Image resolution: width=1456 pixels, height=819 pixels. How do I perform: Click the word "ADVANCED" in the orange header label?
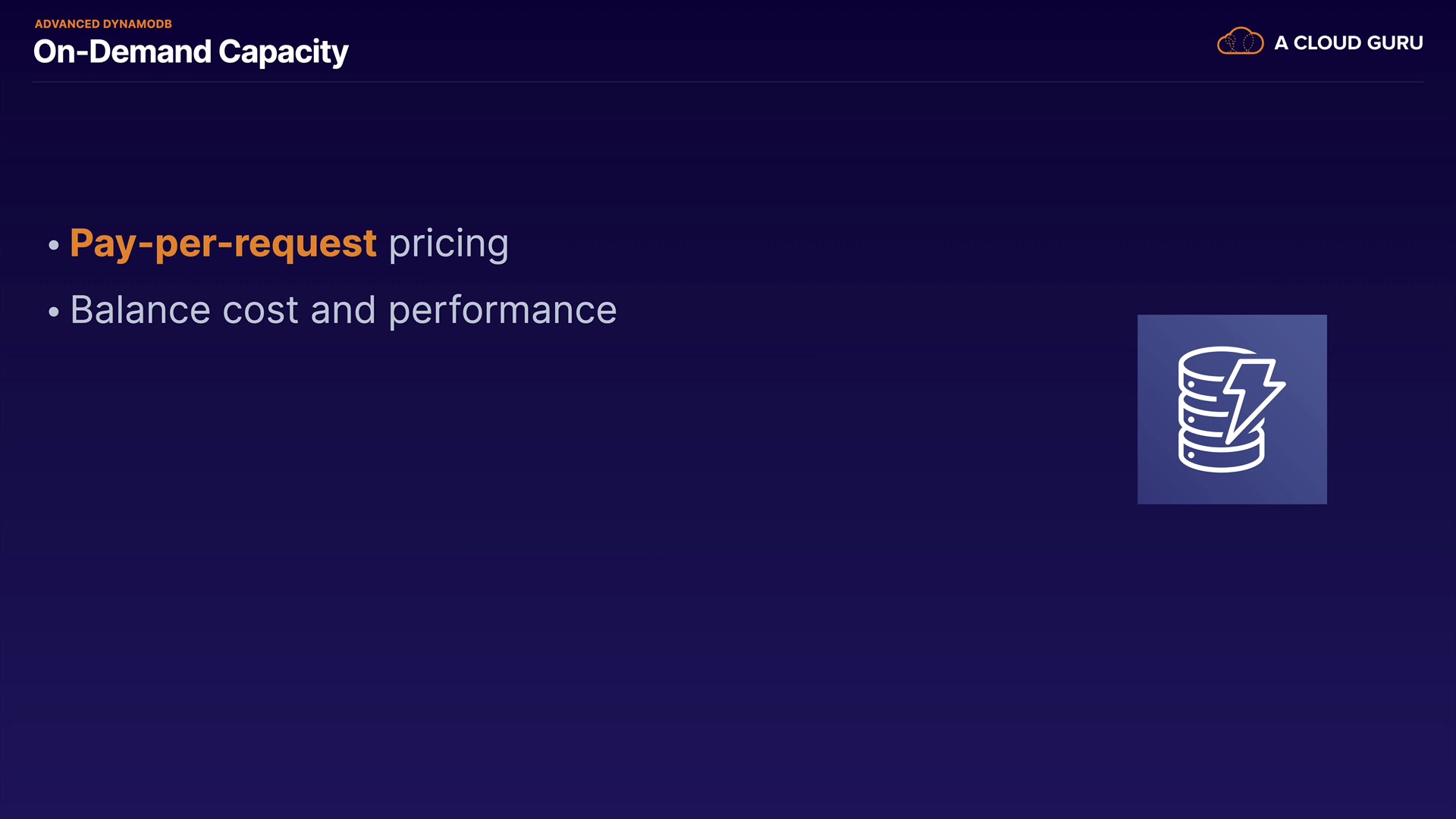[x=67, y=24]
